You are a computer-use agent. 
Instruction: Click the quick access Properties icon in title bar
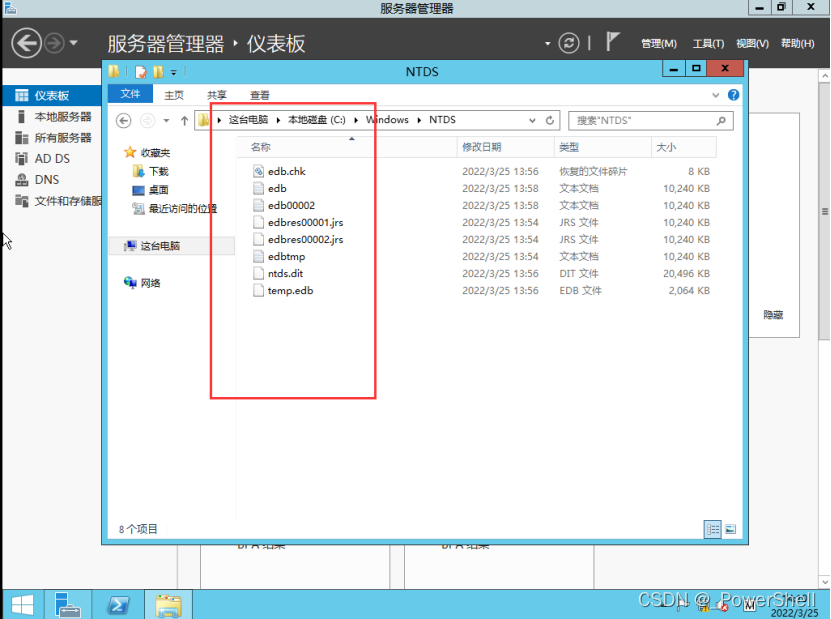(x=140, y=72)
